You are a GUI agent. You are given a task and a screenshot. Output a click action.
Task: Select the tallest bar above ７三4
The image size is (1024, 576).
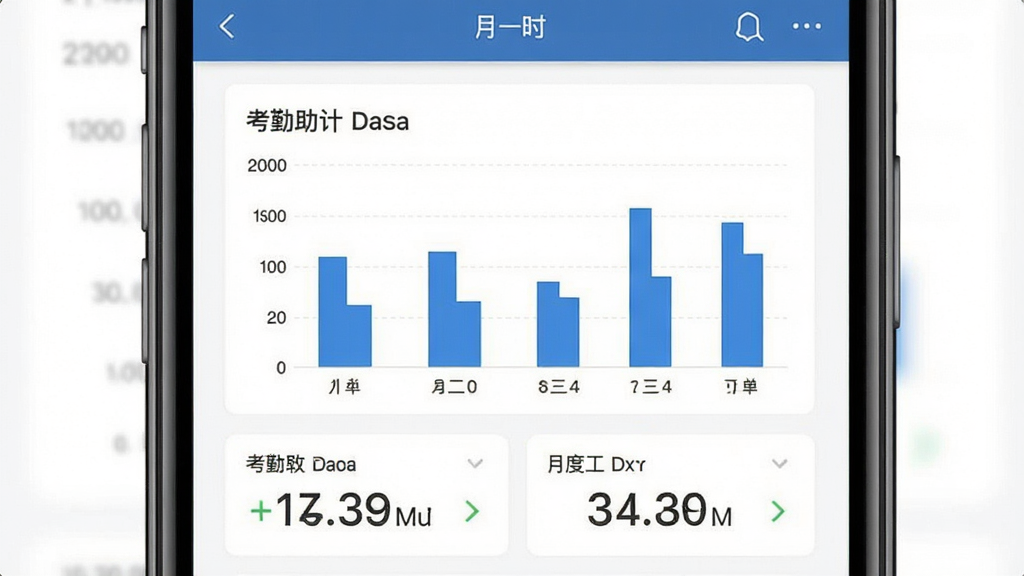click(x=650, y=287)
